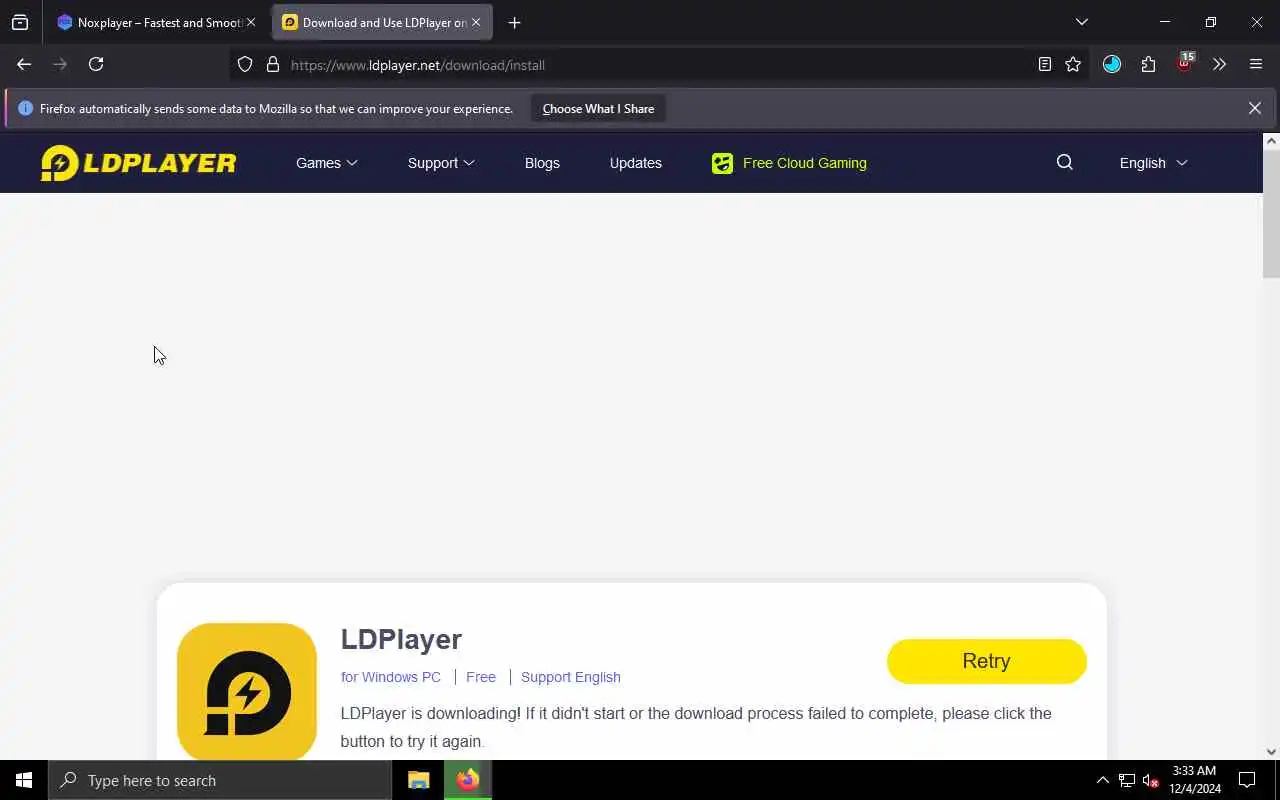Click the LDPlayer yellow app icon
The width and height of the screenshot is (1280, 800).
click(x=247, y=691)
